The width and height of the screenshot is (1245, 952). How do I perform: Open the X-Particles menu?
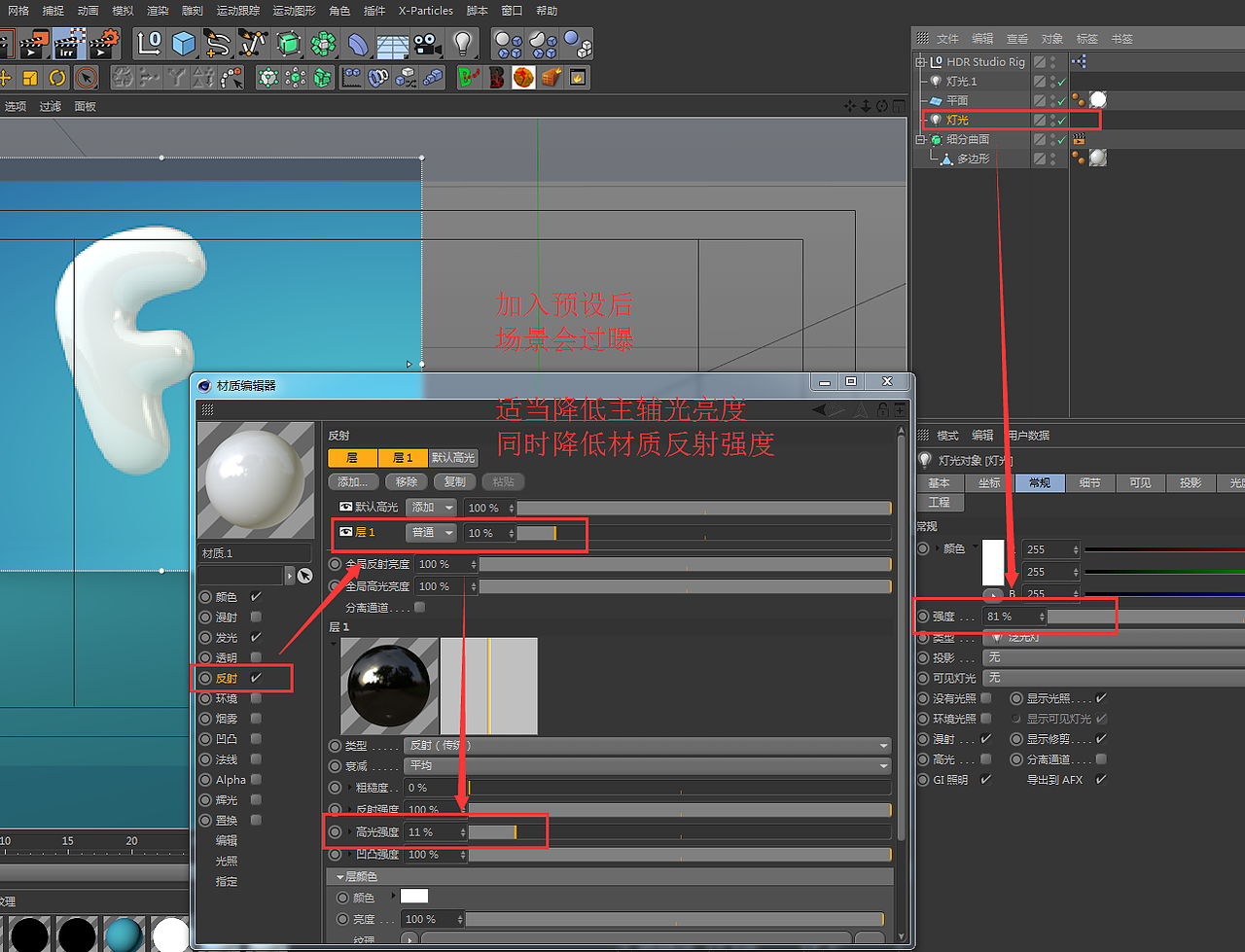426,11
